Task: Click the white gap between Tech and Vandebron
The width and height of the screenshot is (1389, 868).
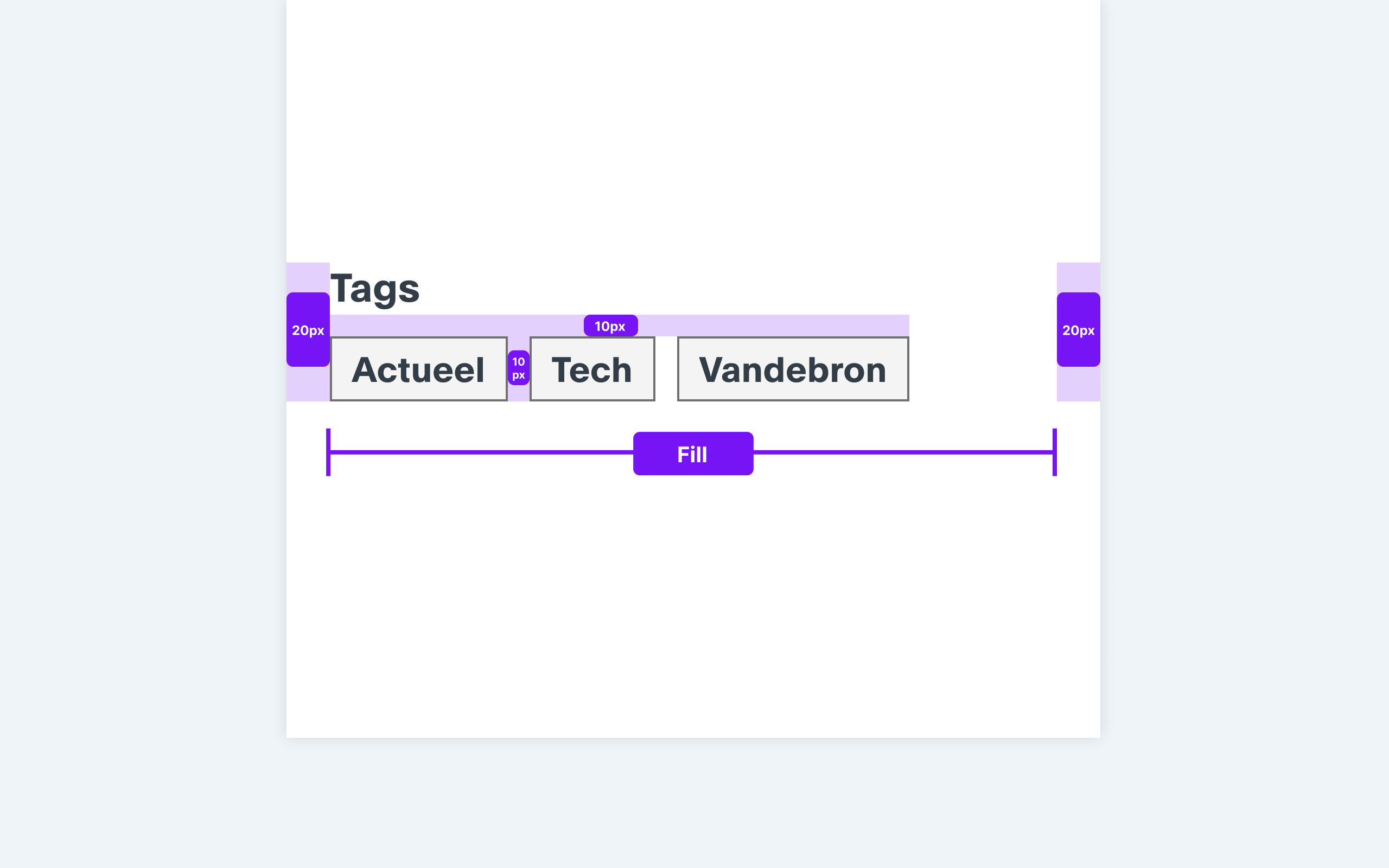Action: (x=666, y=368)
